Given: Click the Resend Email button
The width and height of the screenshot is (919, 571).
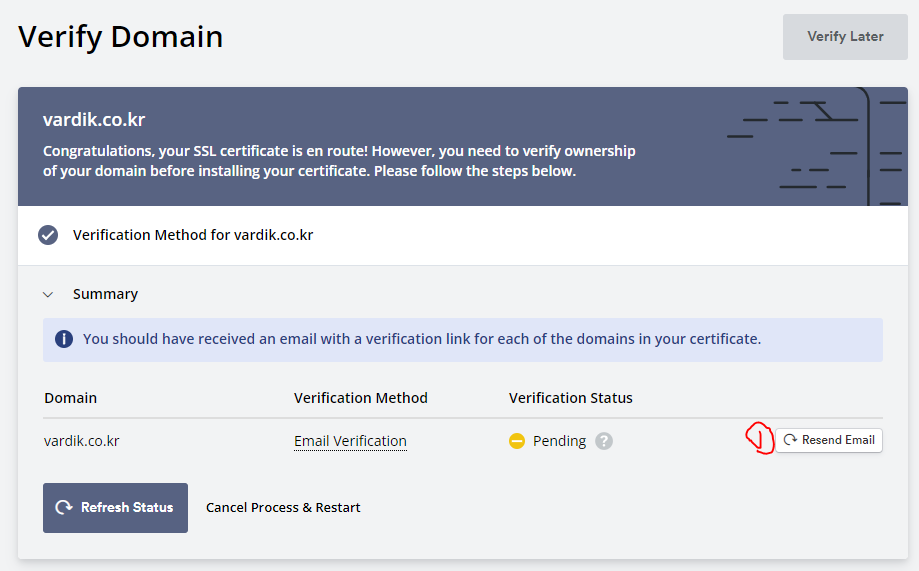Looking at the screenshot, I should (x=829, y=440).
